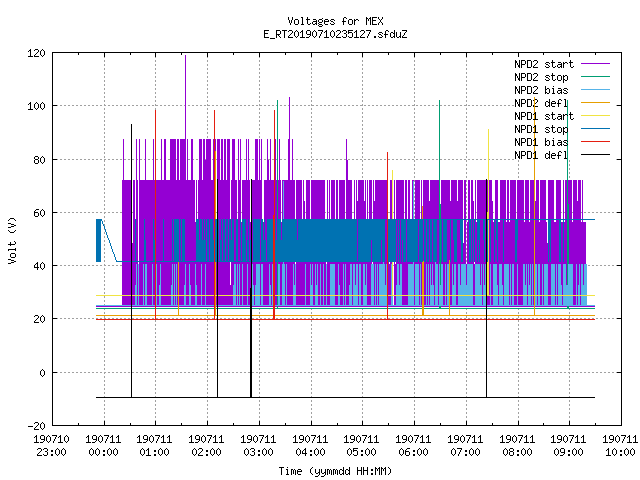Click the 120 value on y-axis
This screenshot has width=640, height=480.
click(36, 53)
